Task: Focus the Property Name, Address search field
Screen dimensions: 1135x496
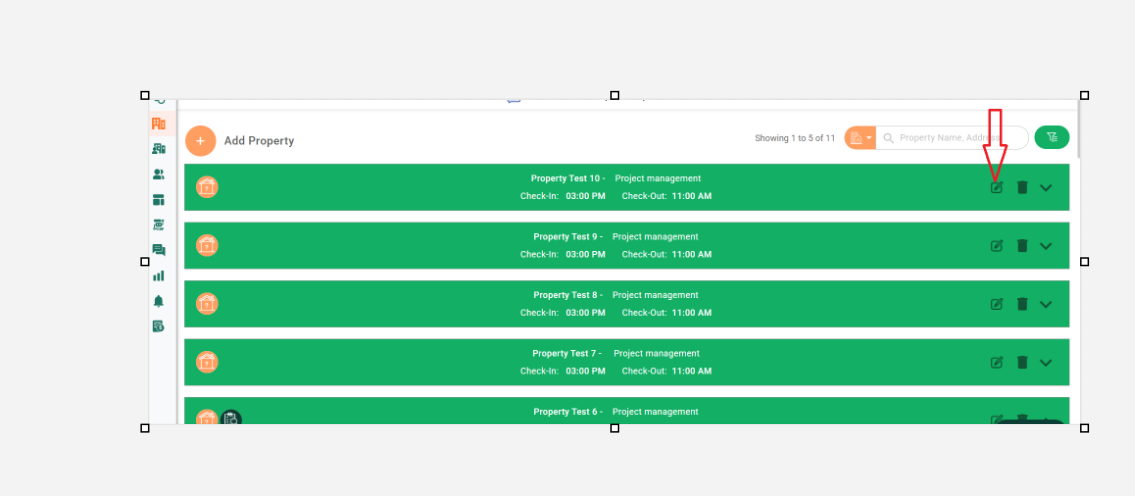Action: pyautogui.click(x=952, y=138)
